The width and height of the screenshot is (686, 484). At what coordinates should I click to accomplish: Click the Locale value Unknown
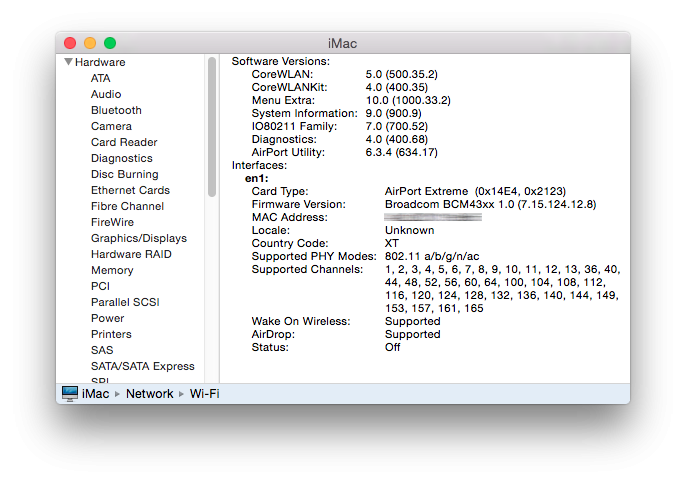pyautogui.click(x=410, y=230)
